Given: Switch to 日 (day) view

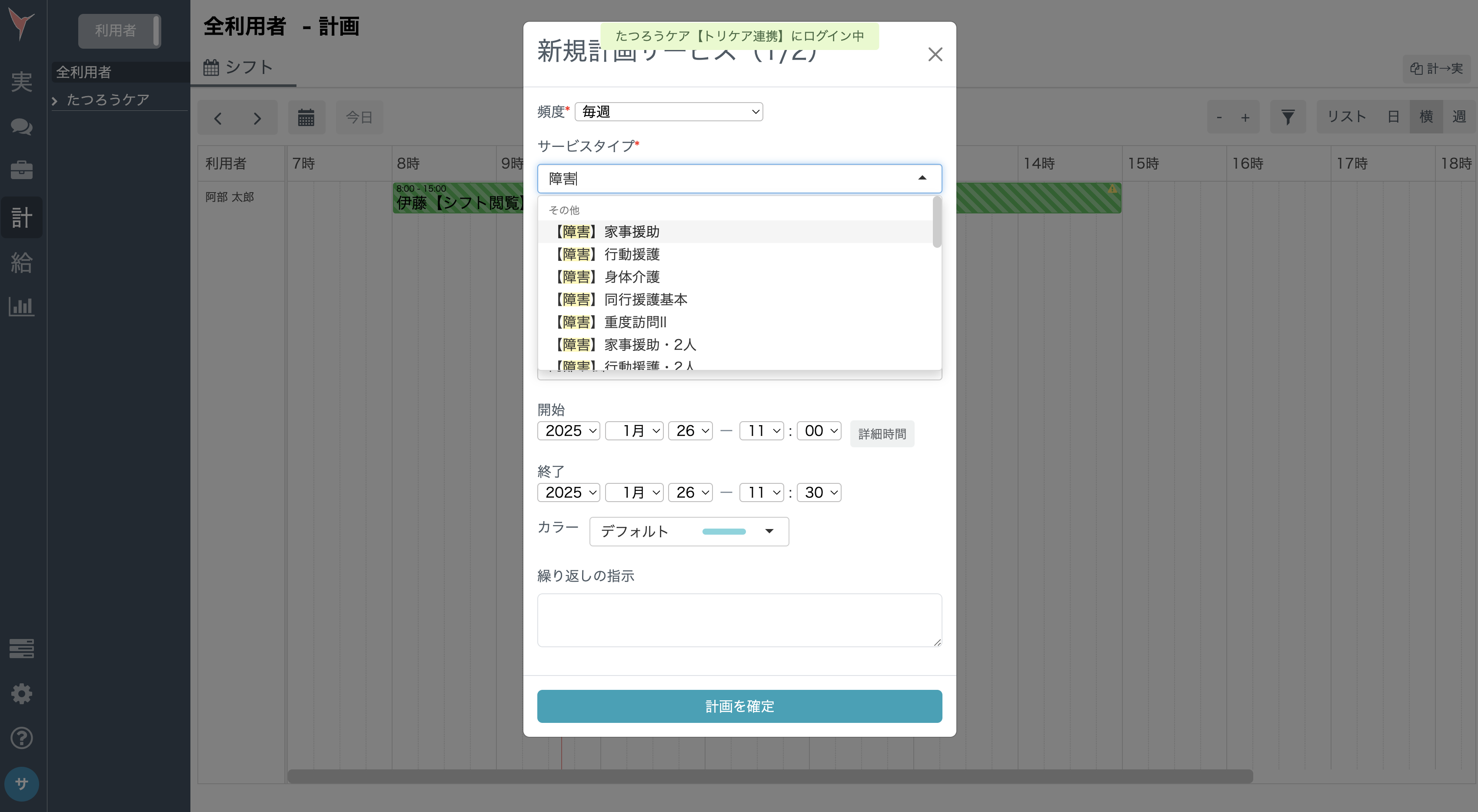Looking at the screenshot, I should pyautogui.click(x=1394, y=116).
